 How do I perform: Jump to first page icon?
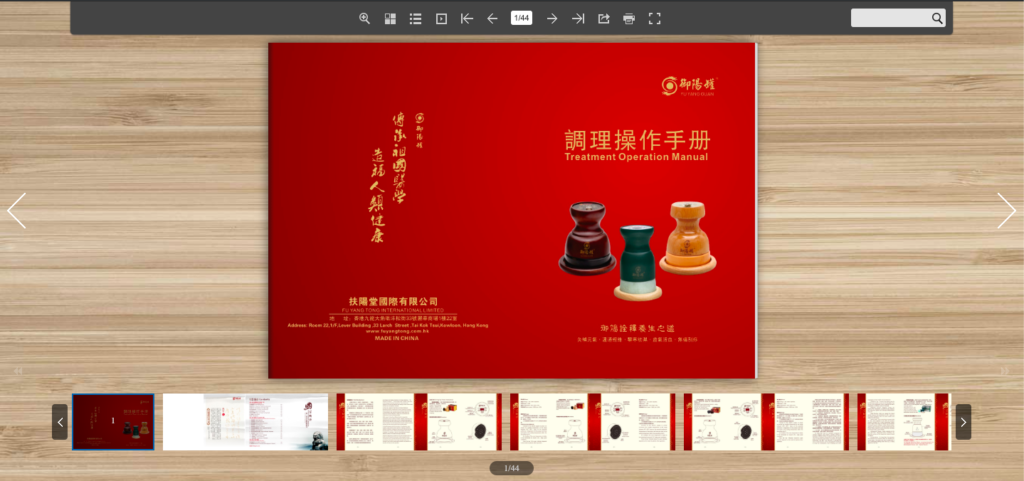click(x=467, y=18)
